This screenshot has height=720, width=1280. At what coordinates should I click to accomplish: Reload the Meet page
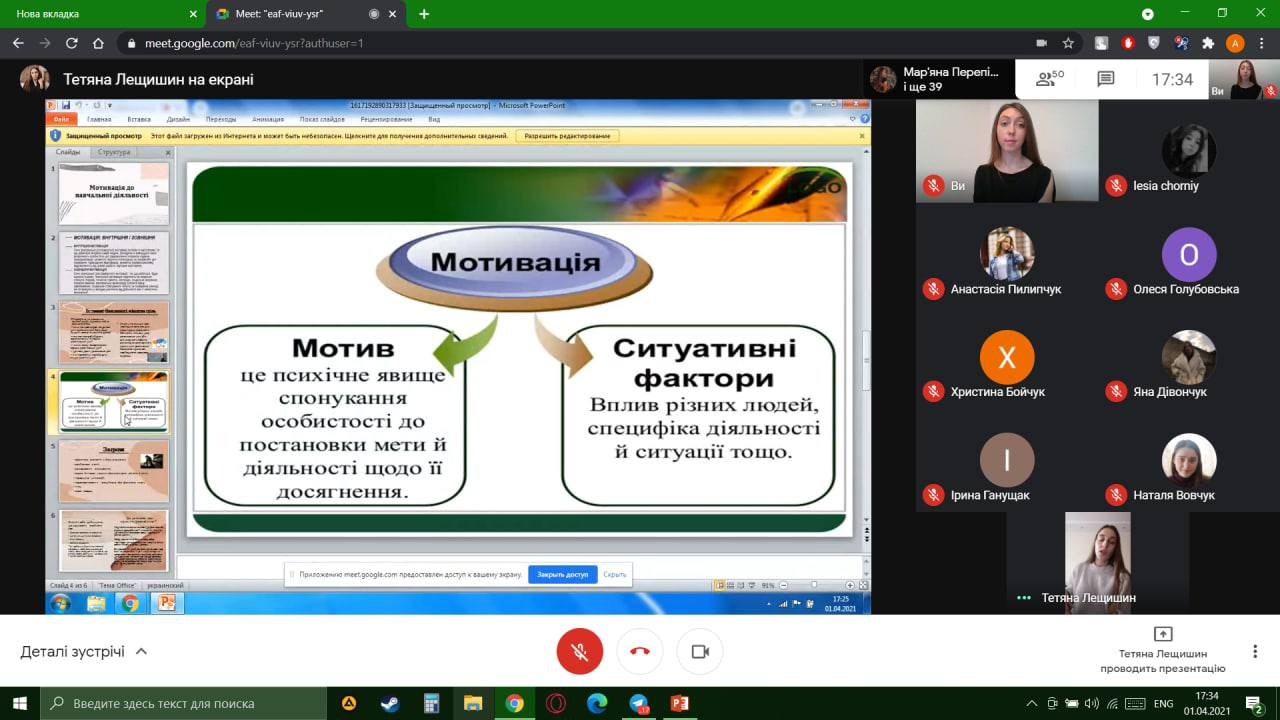coord(71,43)
